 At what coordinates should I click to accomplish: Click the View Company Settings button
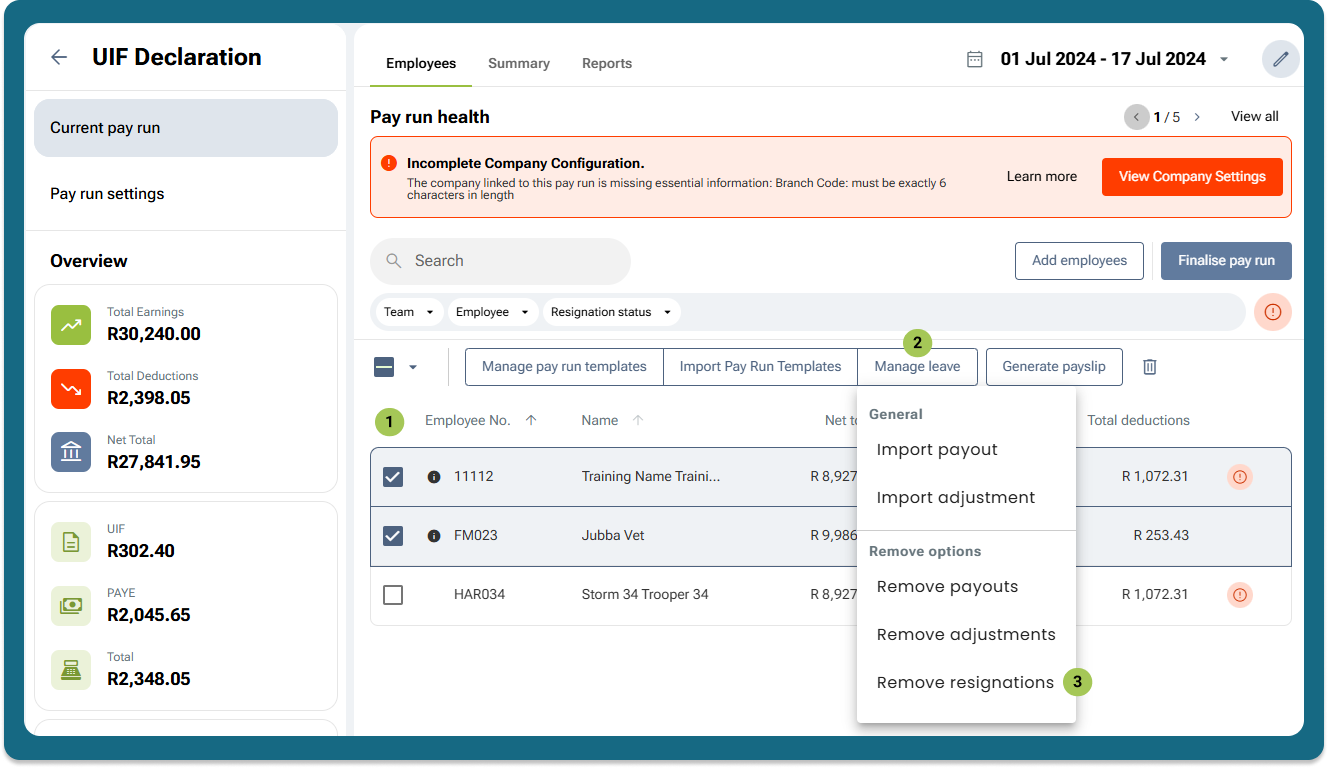(1191, 177)
